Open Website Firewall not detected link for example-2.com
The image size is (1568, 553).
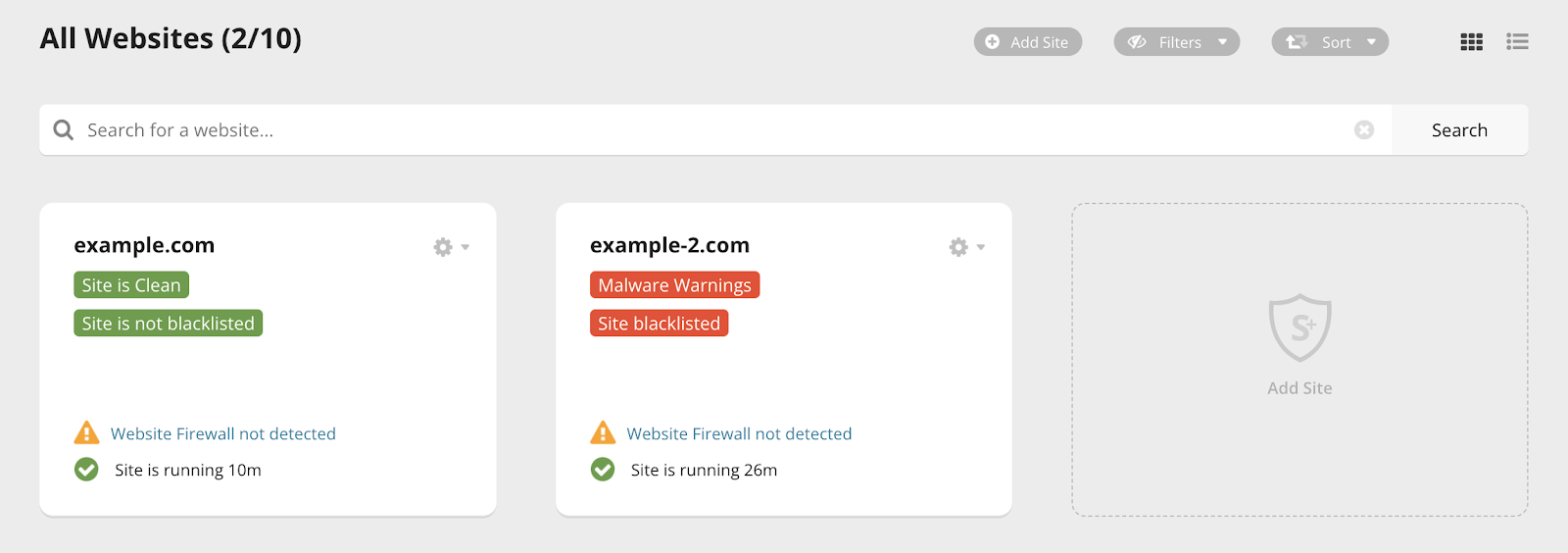pyautogui.click(x=739, y=433)
